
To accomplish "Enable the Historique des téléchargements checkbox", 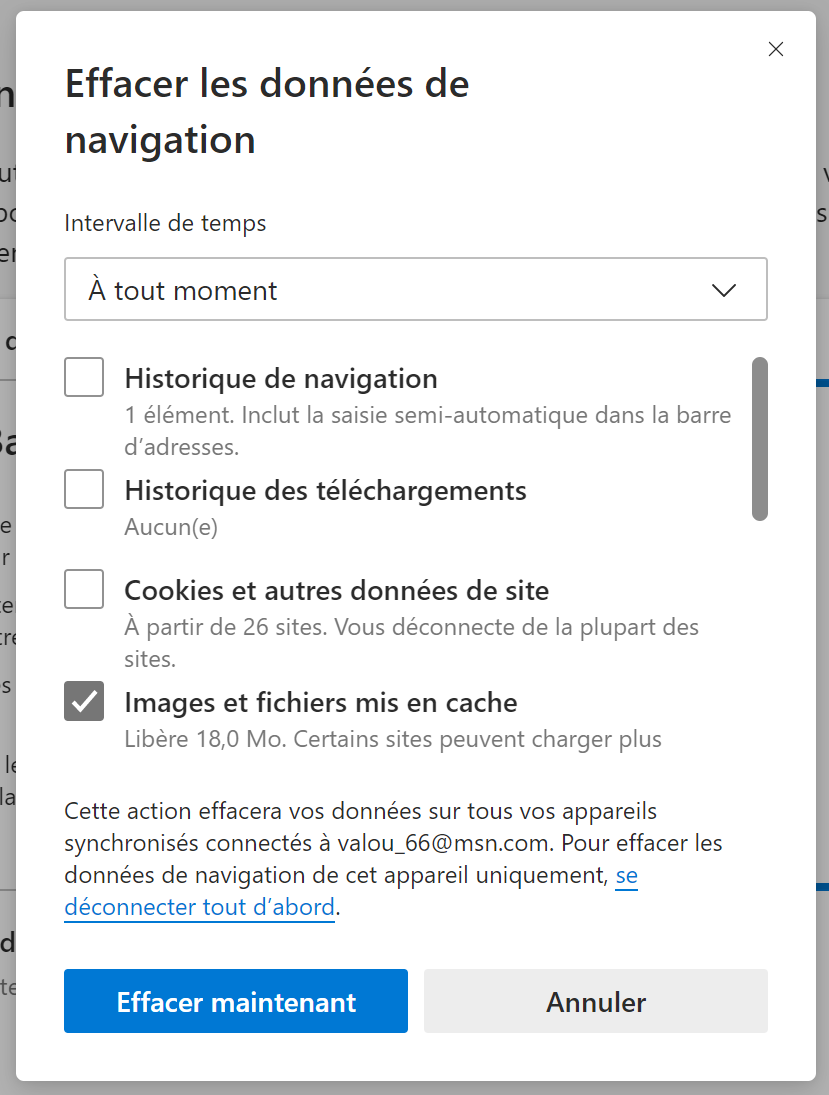I will click(x=84, y=490).
